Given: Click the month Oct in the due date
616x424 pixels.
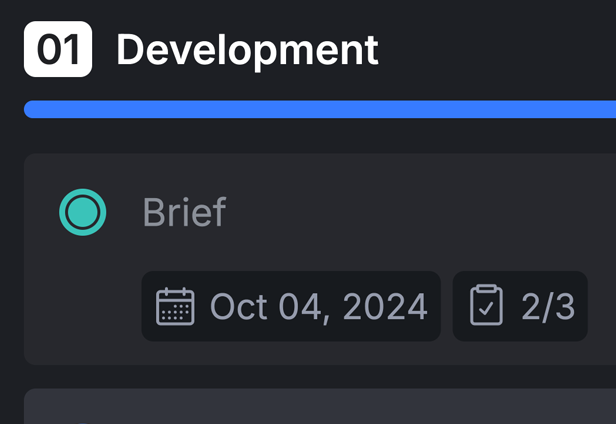Looking at the screenshot, I should pyautogui.click(x=239, y=307).
